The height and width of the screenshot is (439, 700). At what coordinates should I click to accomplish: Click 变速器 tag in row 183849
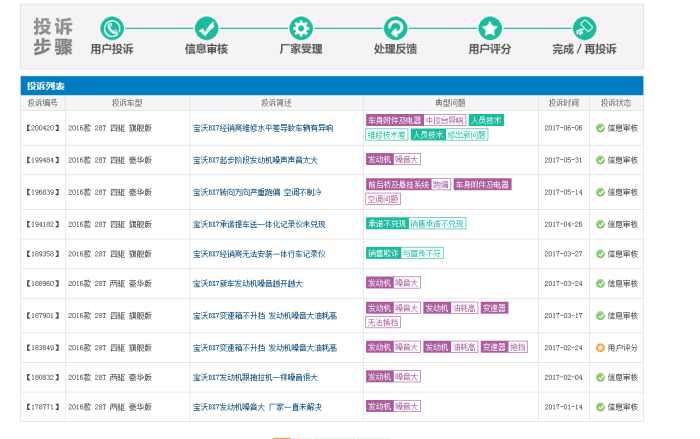[x=494, y=347]
